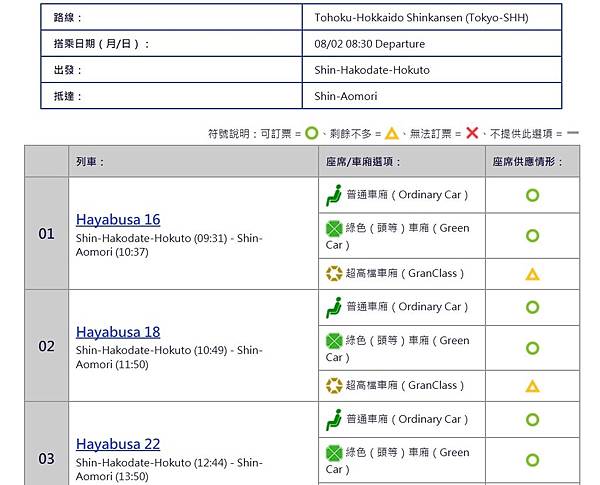Click the 座席供應情形 column header
The height and width of the screenshot is (485, 600).
tap(528, 162)
